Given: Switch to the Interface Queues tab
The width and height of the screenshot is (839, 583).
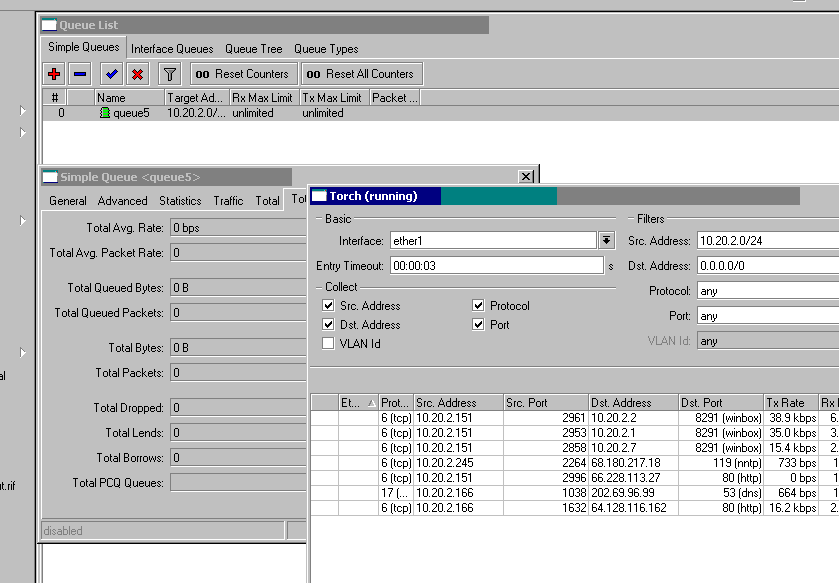Looking at the screenshot, I should [x=172, y=49].
